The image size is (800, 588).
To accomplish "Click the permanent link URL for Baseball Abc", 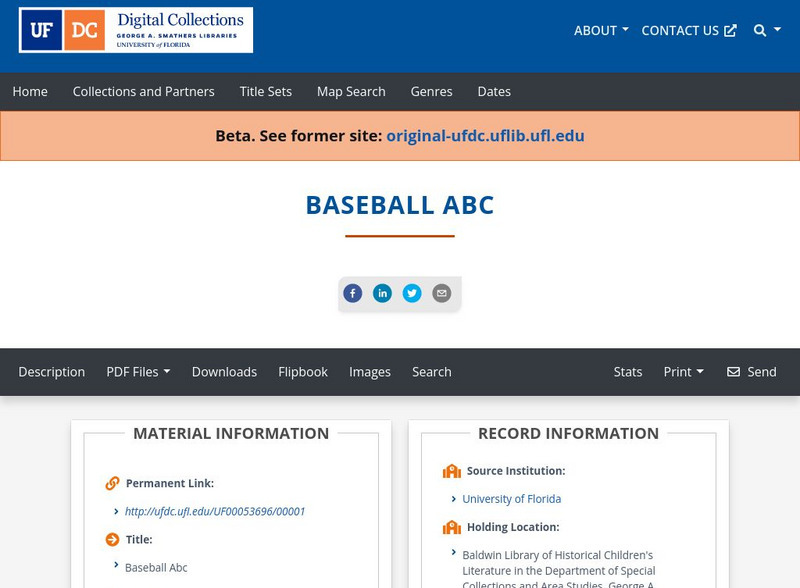I will point(216,510).
